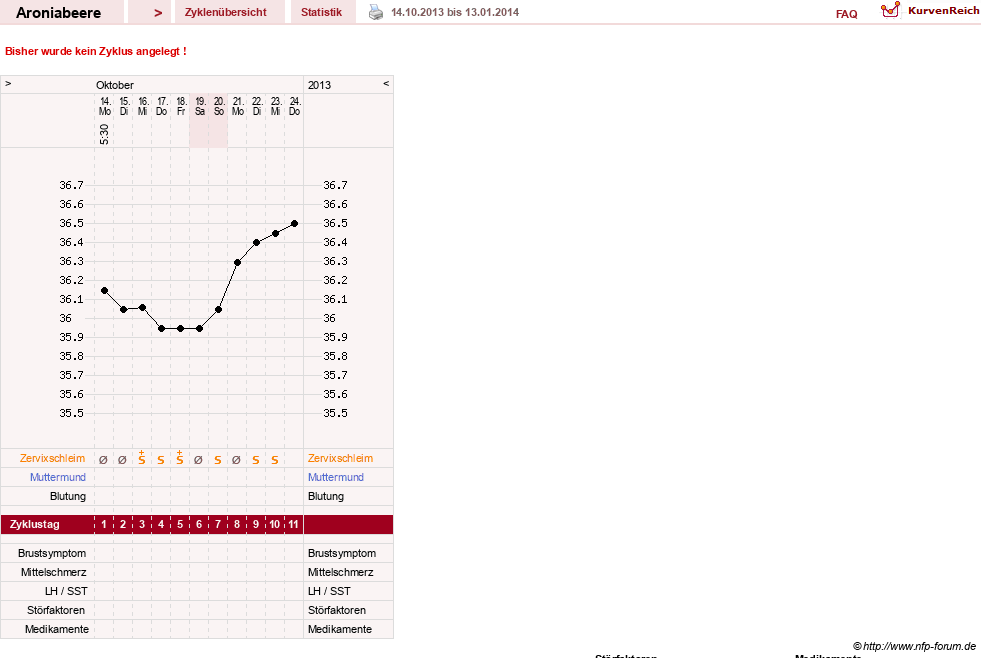The height and width of the screenshot is (658, 981).
Task: Click the 5:30 measurement time label
Action: (104, 134)
